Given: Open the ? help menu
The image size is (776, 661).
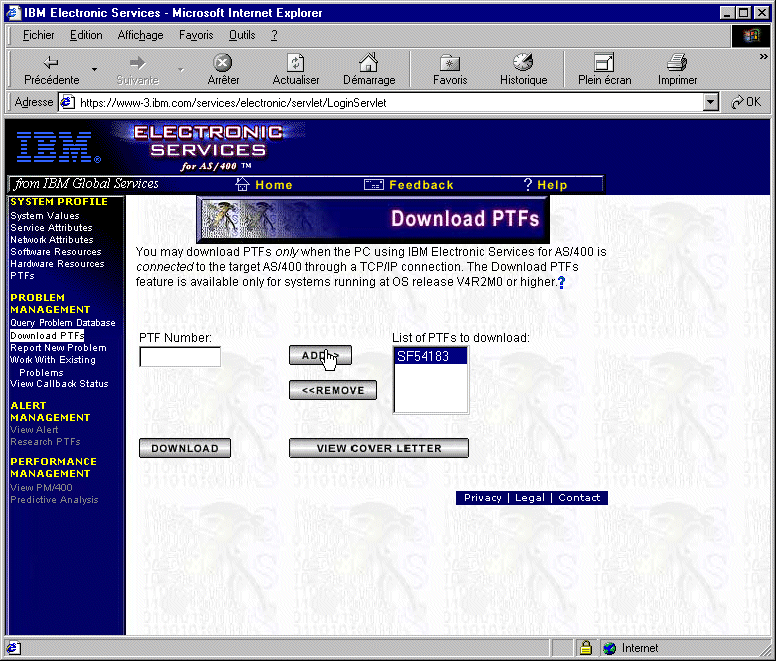Looking at the screenshot, I should pyautogui.click(x=274, y=35).
